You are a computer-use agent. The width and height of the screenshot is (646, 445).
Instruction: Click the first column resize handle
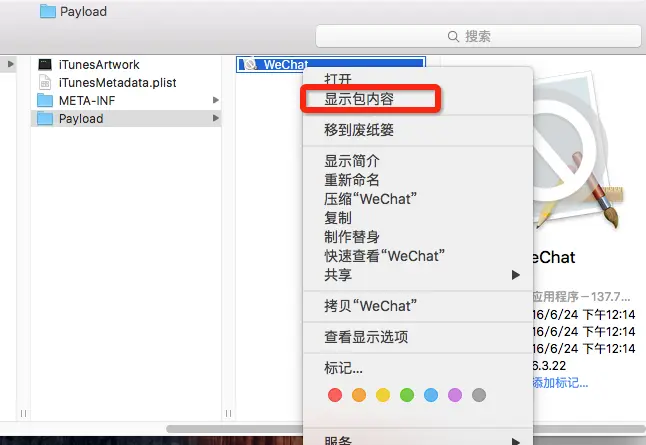23,413
